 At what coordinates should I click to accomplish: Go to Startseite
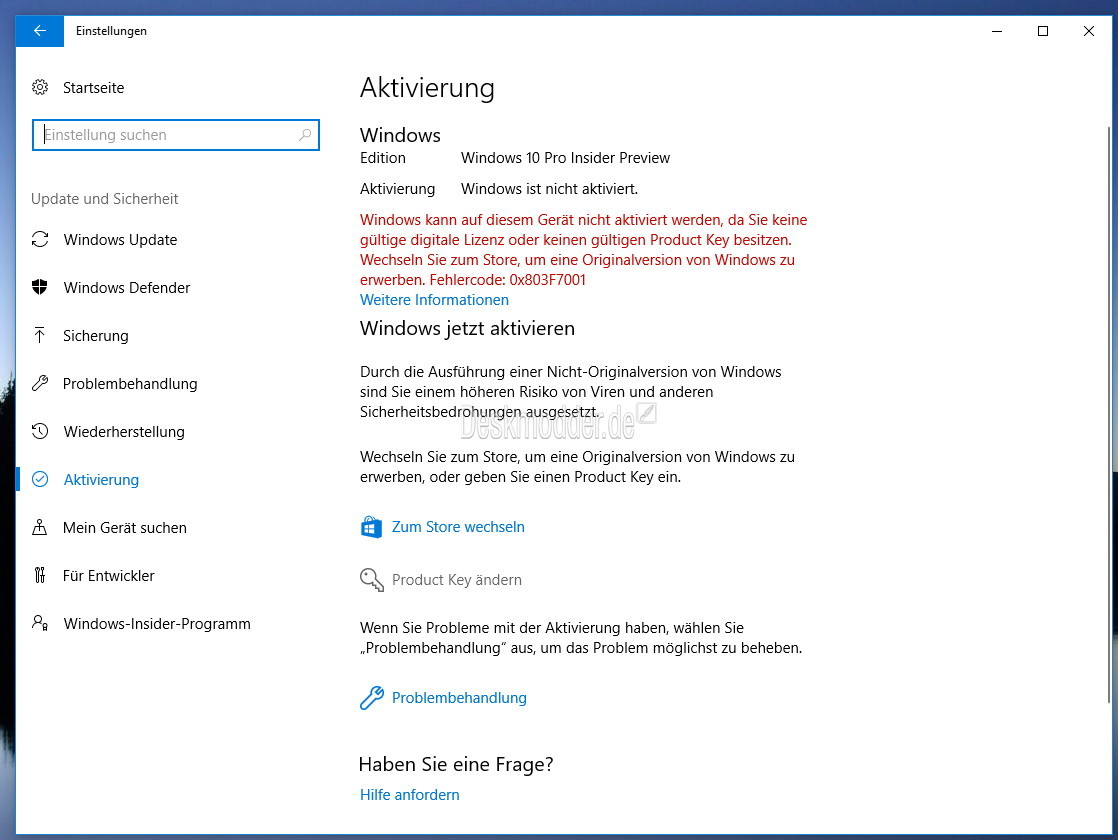[x=93, y=88]
